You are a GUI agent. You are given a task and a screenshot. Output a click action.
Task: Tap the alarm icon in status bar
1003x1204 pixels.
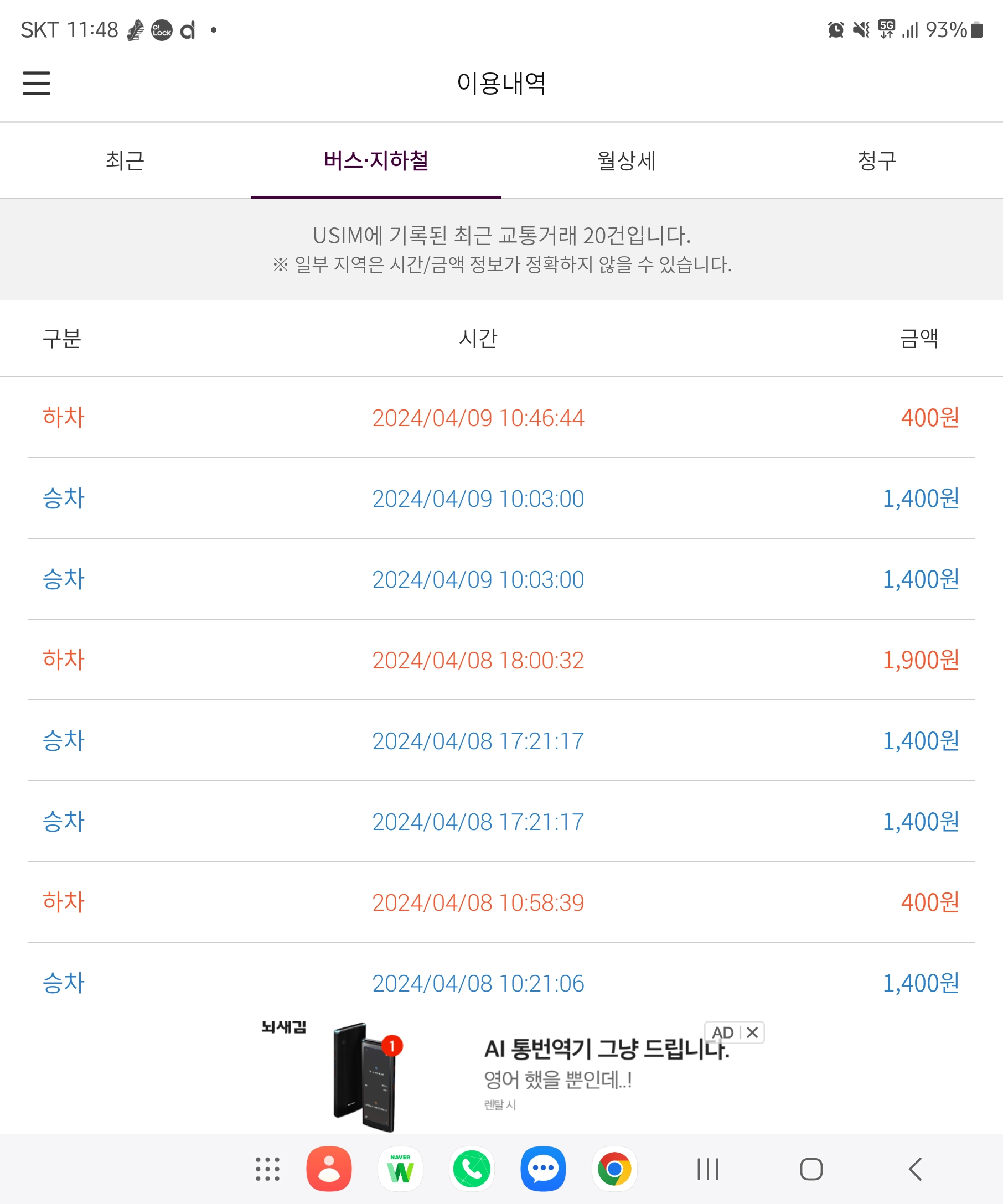click(835, 30)
